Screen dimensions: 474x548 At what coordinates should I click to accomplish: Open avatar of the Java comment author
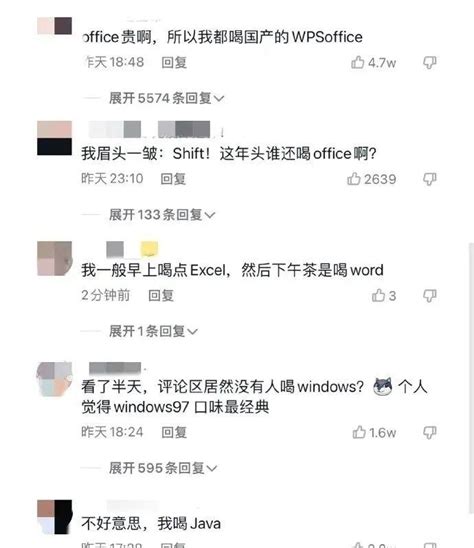click(x=55, y=517)
